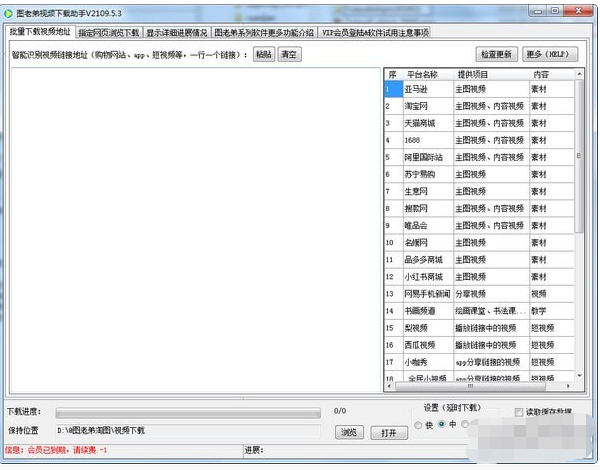Click the horizontal scrollbar right arrow
The height and width of the screenshot is (470, 600).
(x=568, y=386)
